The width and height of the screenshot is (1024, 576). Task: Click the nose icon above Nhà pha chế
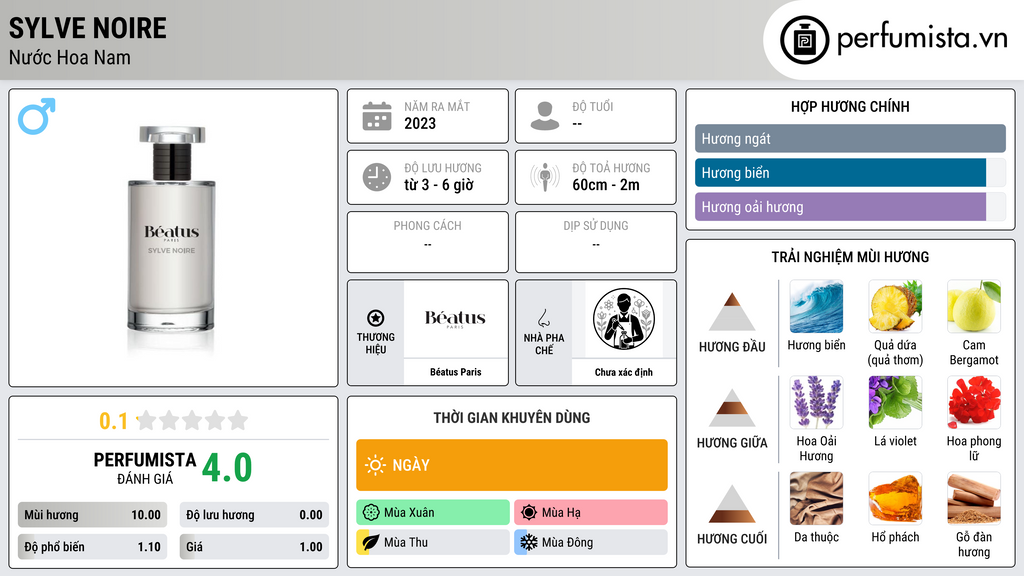pyautogui.click(x=543, y=318)
